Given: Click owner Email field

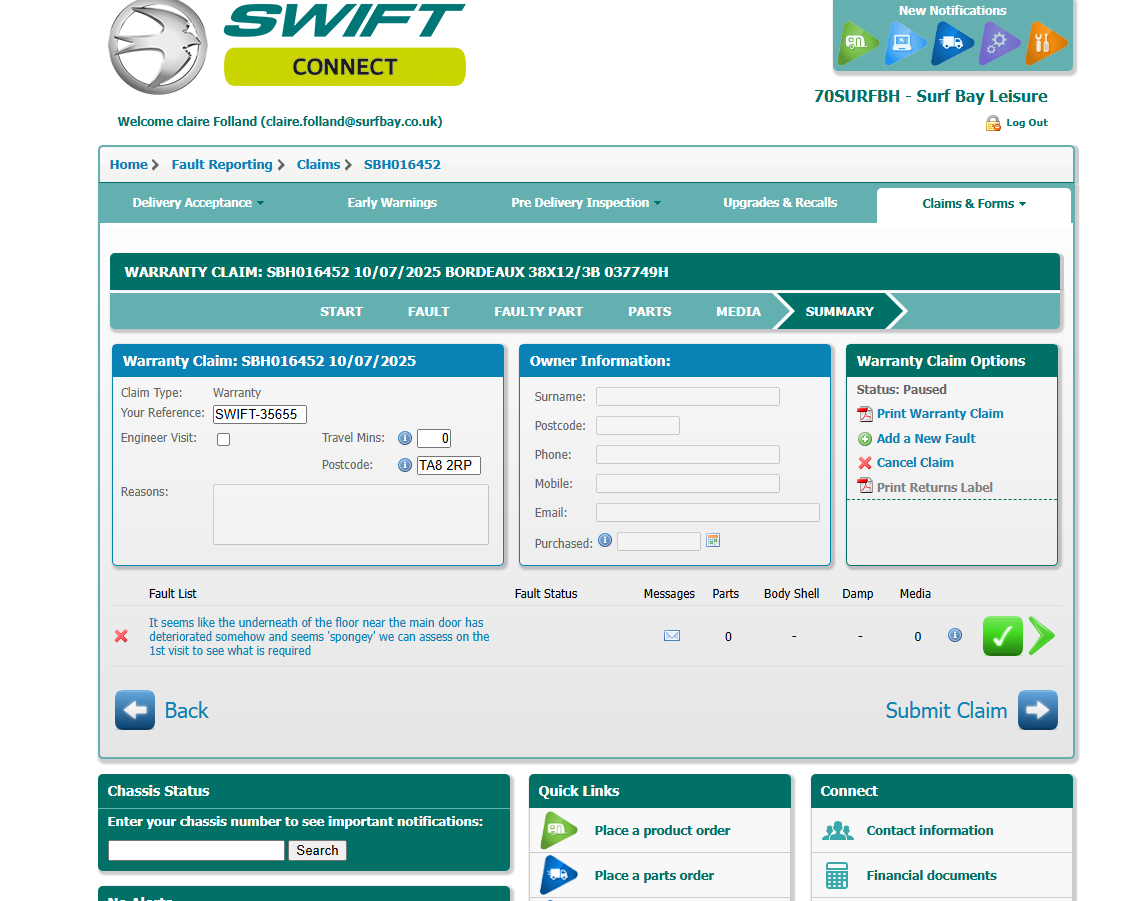Looking at the screenshot, I should tap(707, 513).
